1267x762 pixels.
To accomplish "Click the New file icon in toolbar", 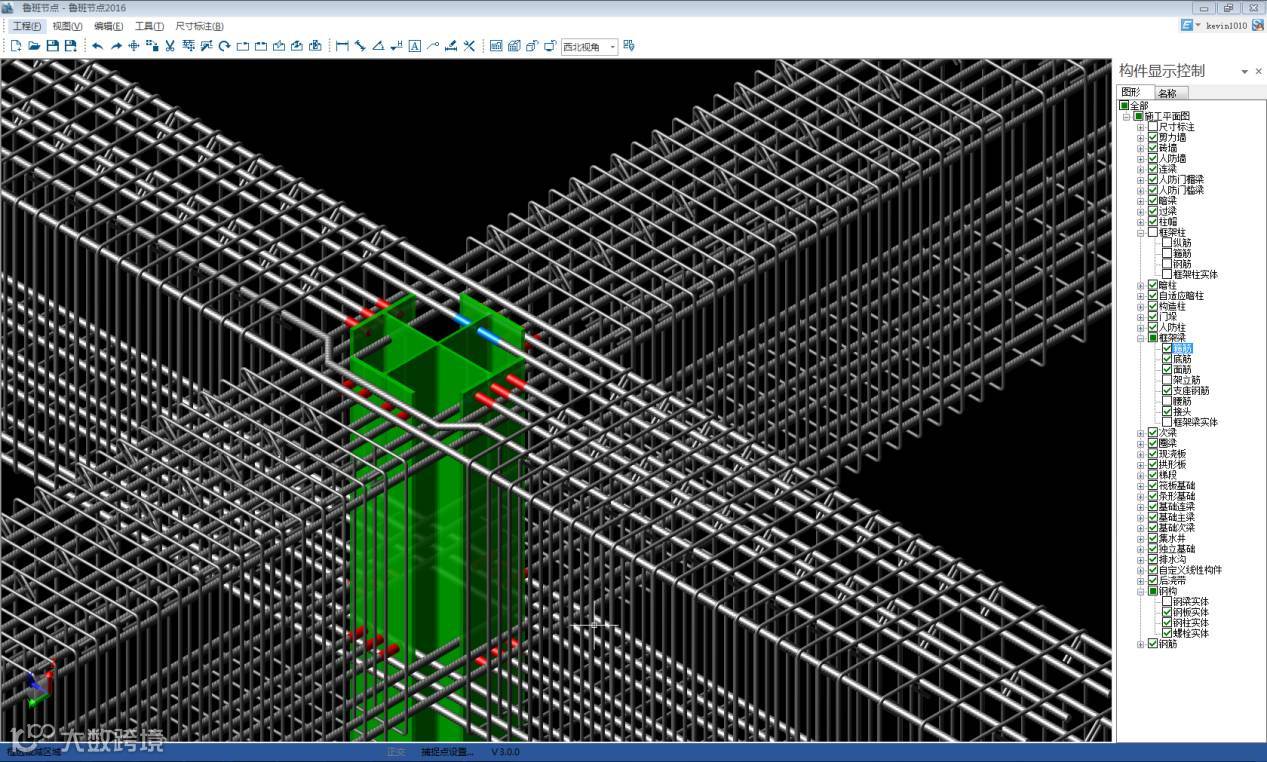I will 16,46.
